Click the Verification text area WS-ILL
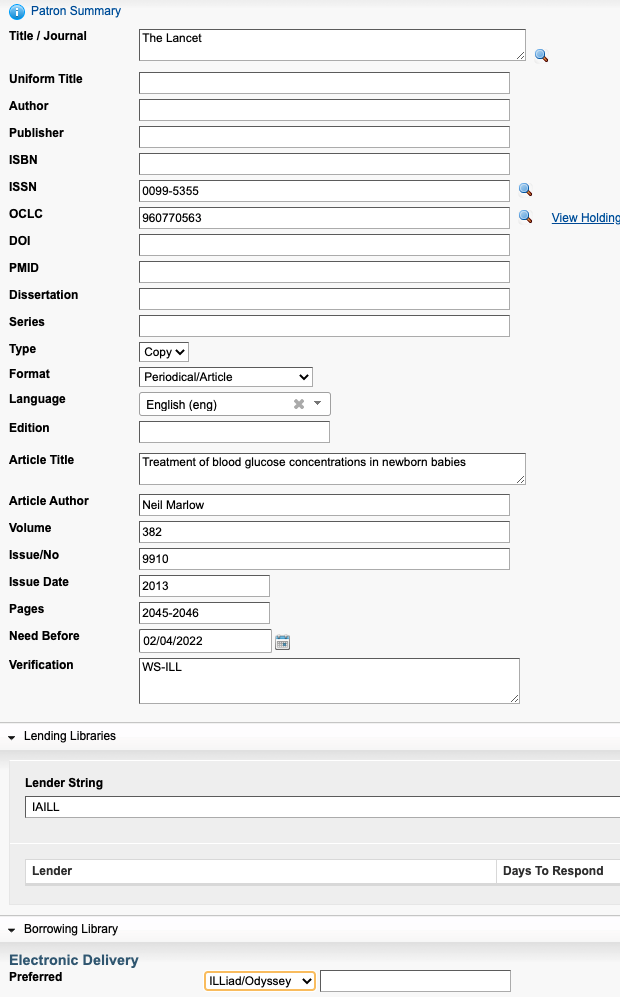This screenshot has height=997, width=620. point(329,681)
